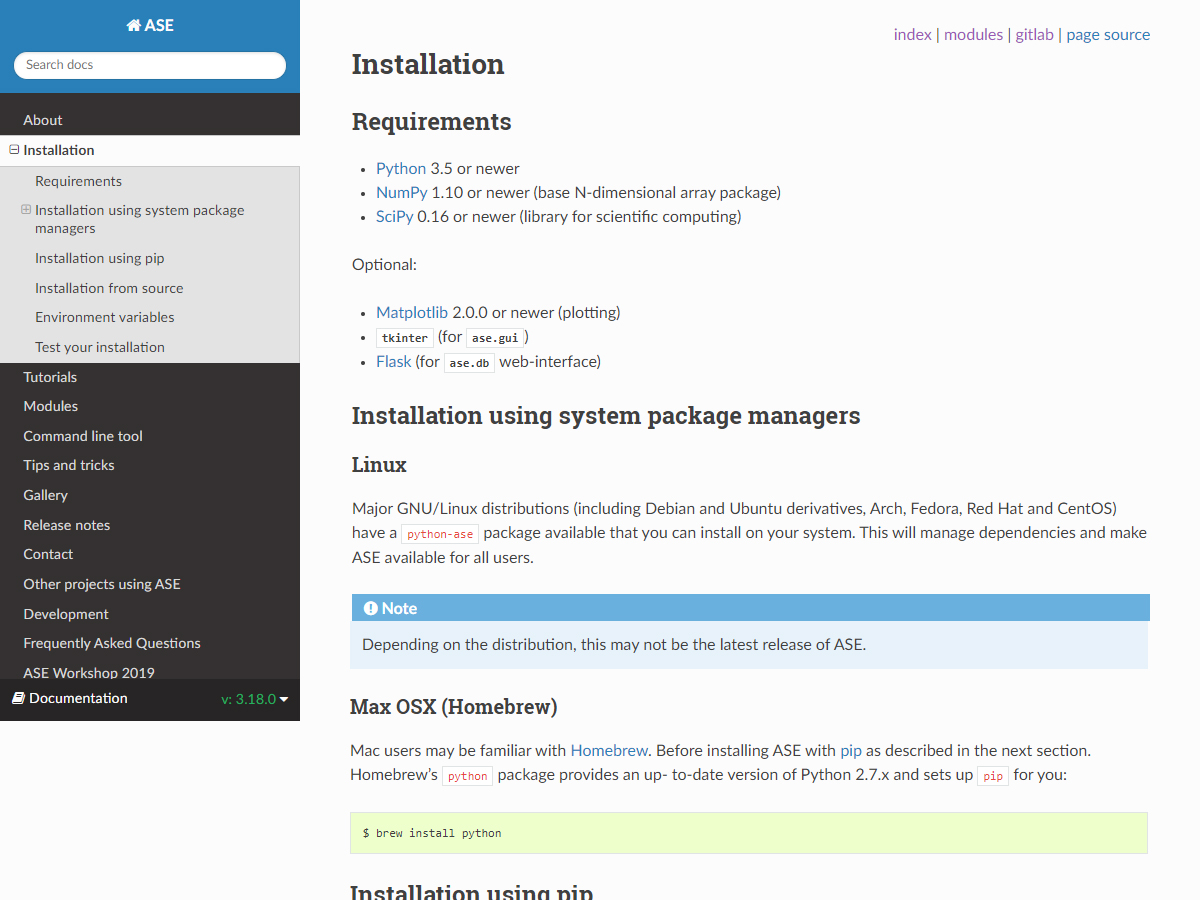Open the index link at top
The height and width of the screenshot is (900, 1200).
tap(912, 34)
